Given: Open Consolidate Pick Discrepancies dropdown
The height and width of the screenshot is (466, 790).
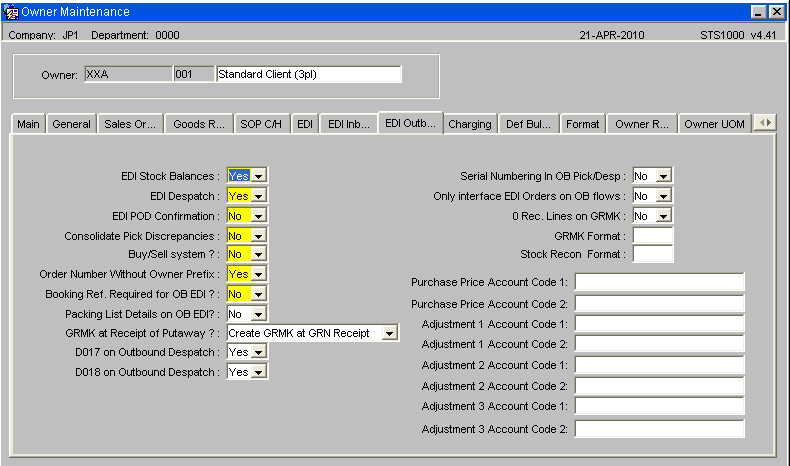Looking at the screenshot, I should [259, 236].
